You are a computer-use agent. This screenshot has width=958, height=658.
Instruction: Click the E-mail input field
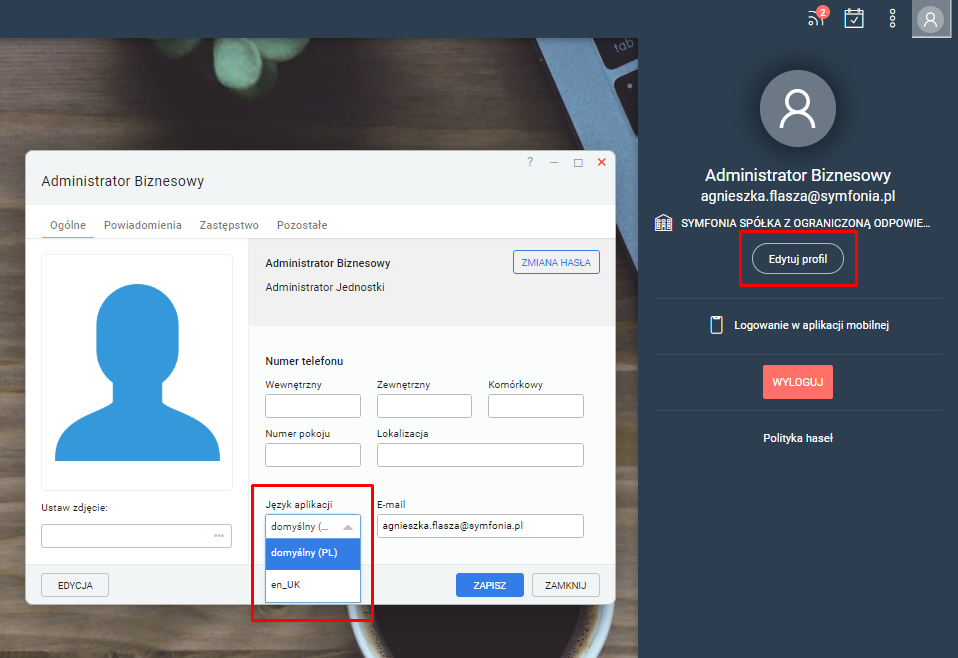[480, 526]
